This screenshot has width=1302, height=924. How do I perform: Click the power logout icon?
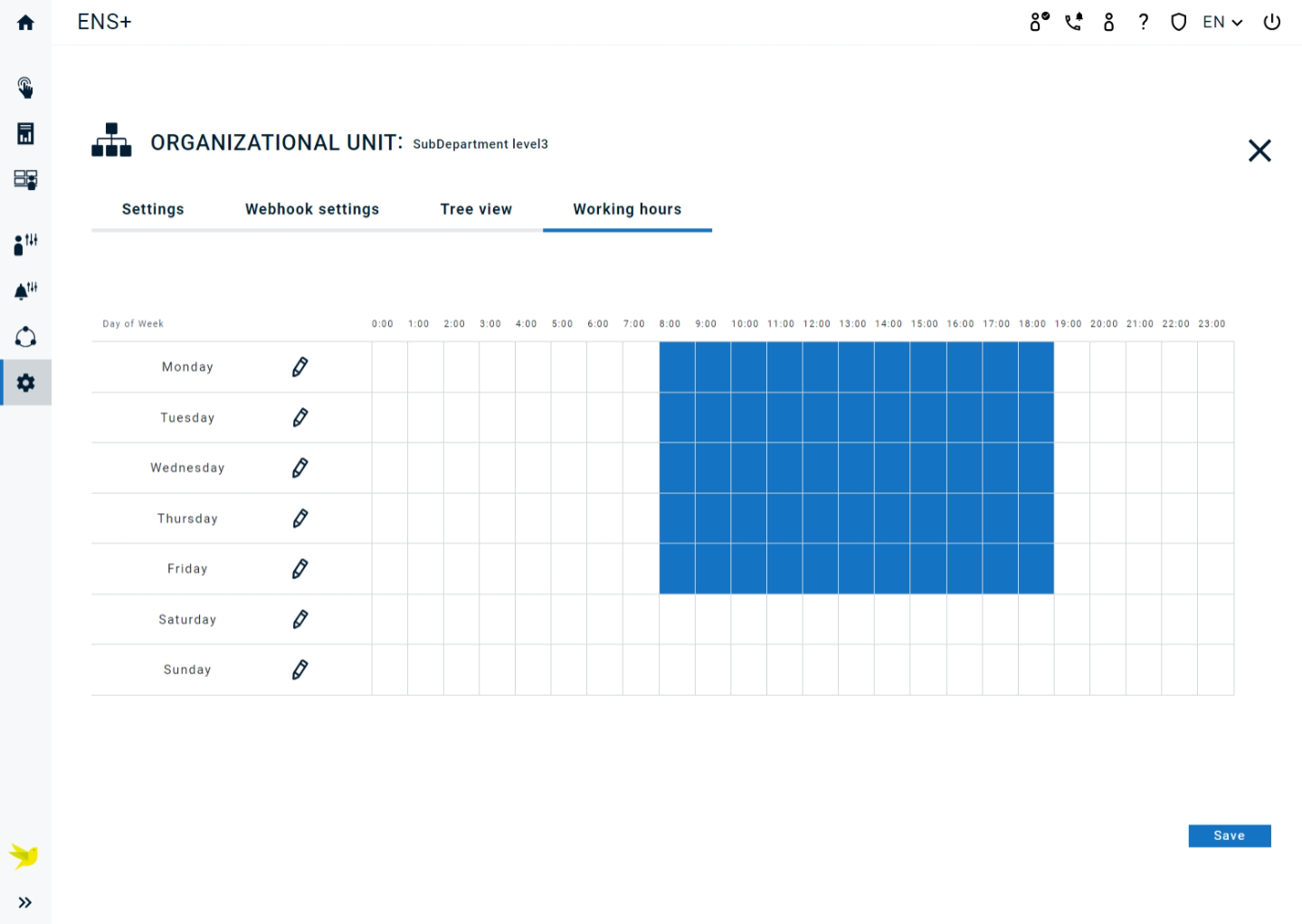pyautogui.click(x=1271, y=22)
